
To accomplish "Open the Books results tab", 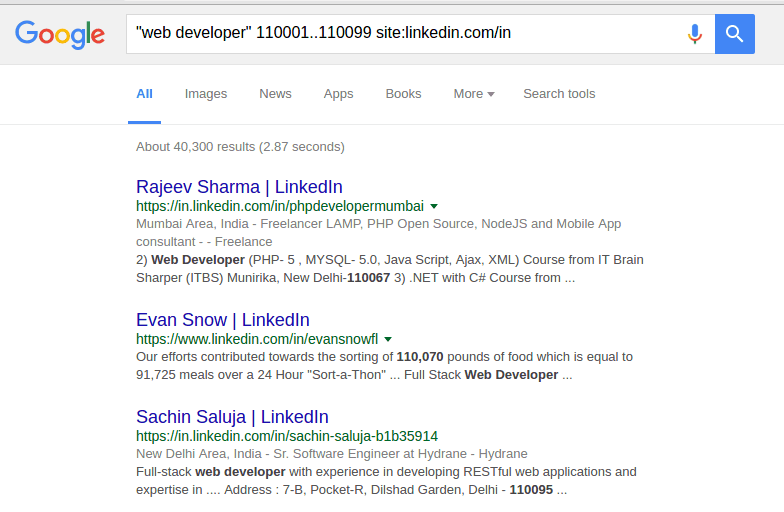I will point(403,94).
